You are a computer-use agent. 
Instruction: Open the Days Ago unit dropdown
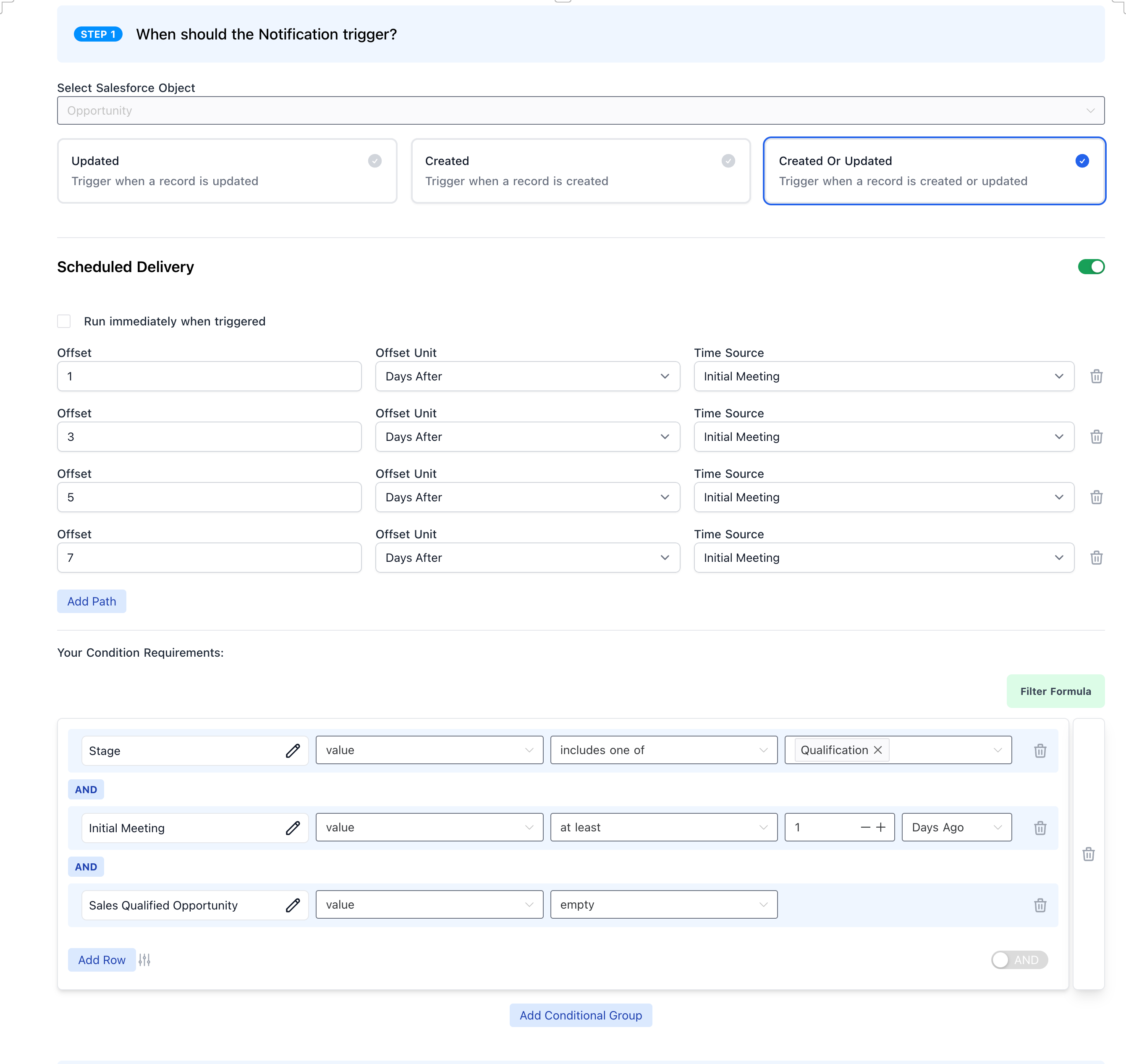(x=956, y=828)
